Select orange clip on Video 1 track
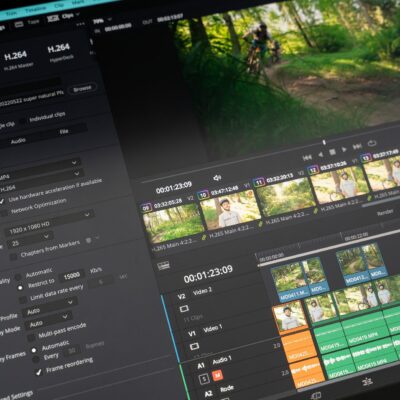 click(290, 317)
